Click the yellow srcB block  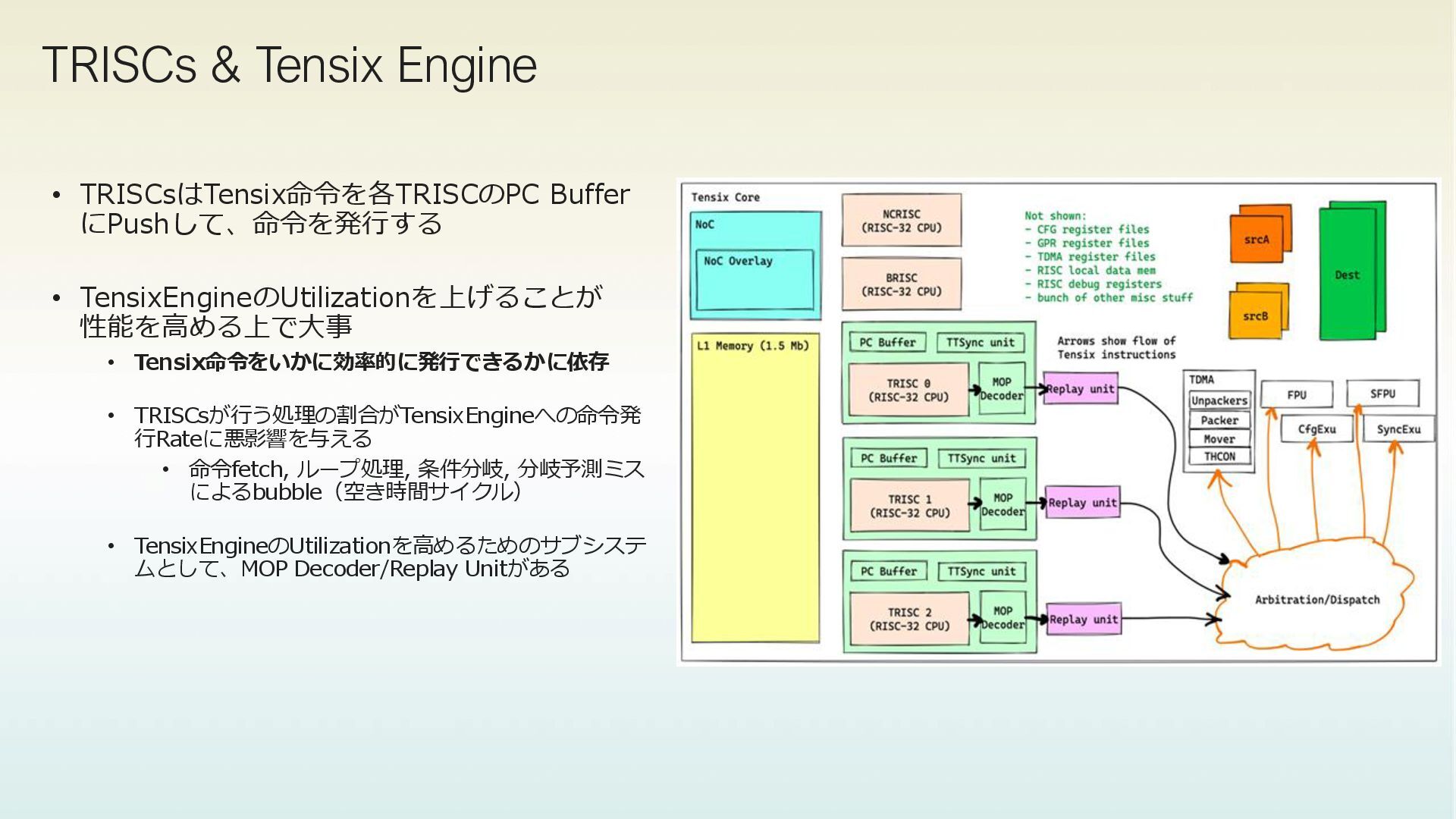[1255, 316]
